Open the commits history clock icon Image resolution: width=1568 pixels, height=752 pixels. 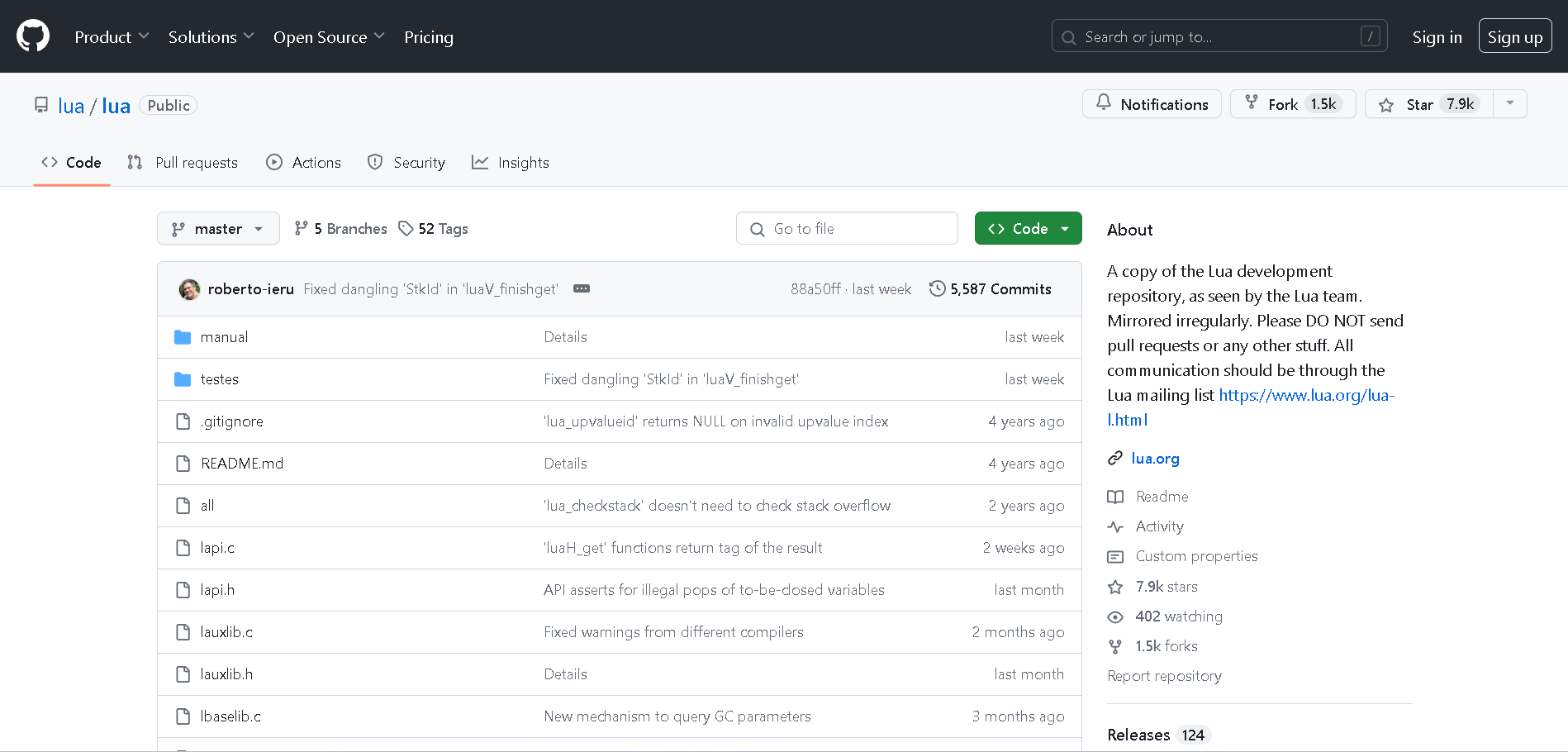point(937,289)
